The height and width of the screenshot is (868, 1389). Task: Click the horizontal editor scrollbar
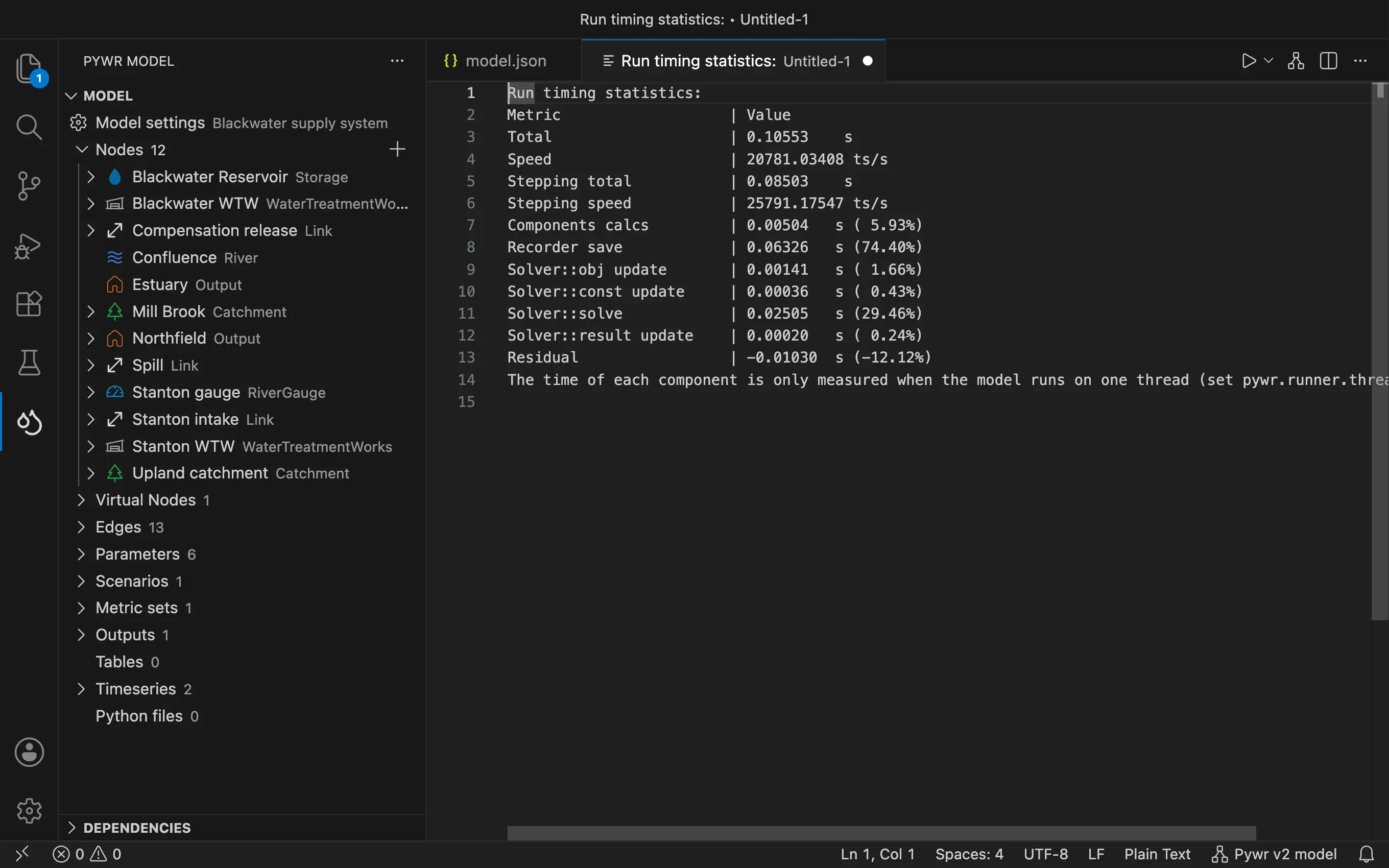[x=881, y=833]
